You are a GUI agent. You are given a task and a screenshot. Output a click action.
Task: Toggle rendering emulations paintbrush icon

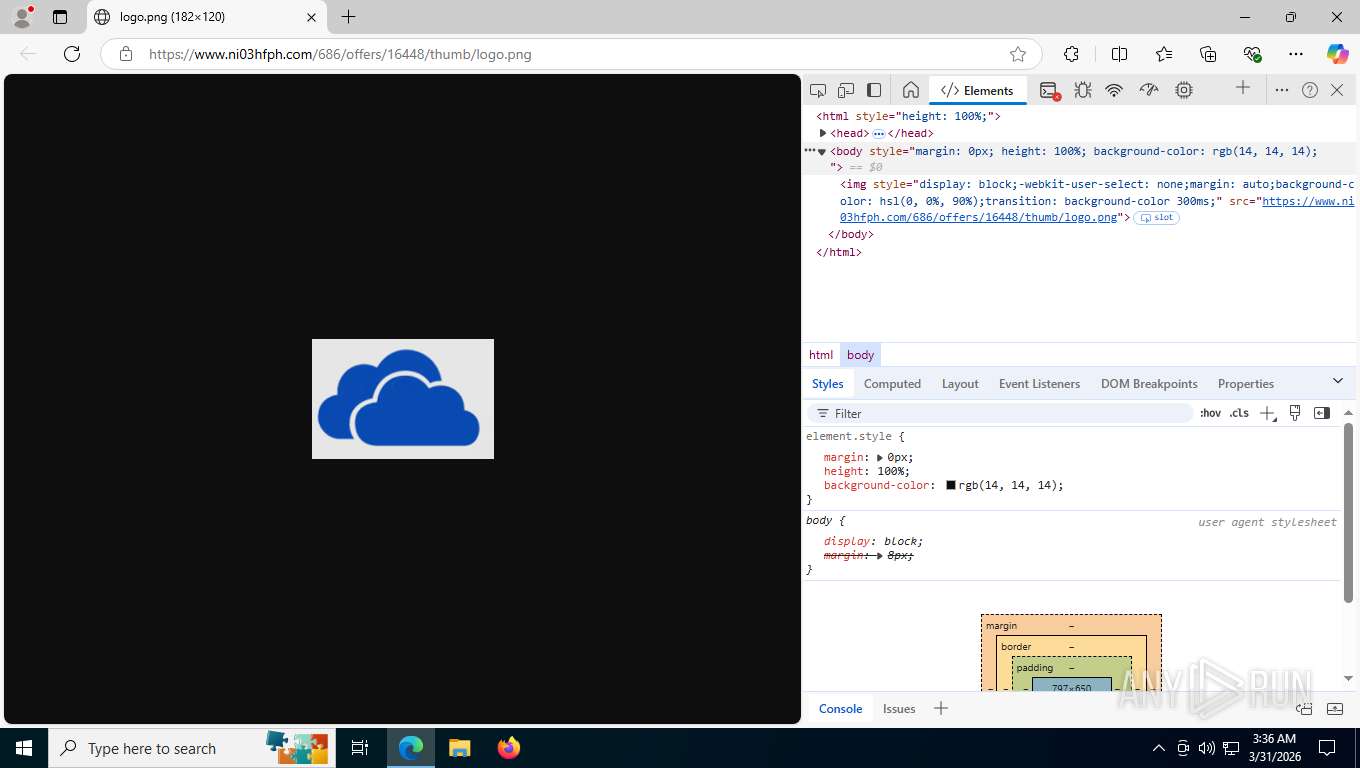(1295, 413)
